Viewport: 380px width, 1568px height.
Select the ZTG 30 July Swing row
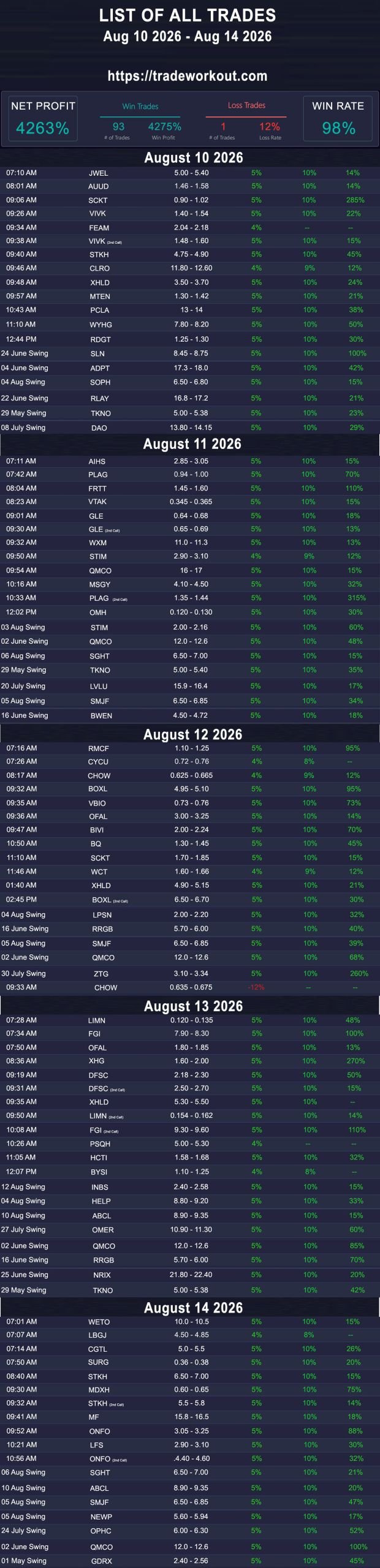coord(190,974)
